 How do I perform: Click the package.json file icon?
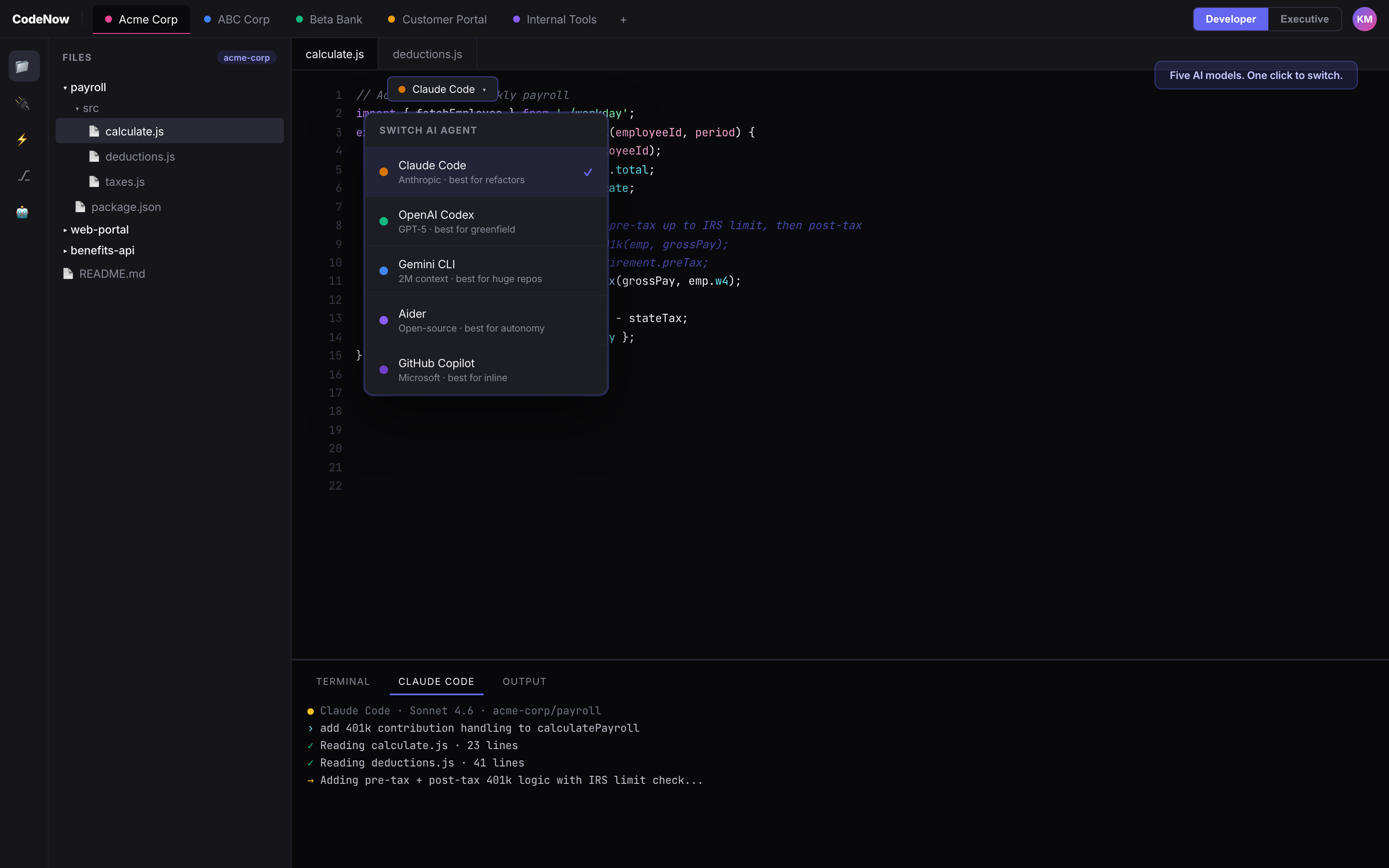click(80, 207)
